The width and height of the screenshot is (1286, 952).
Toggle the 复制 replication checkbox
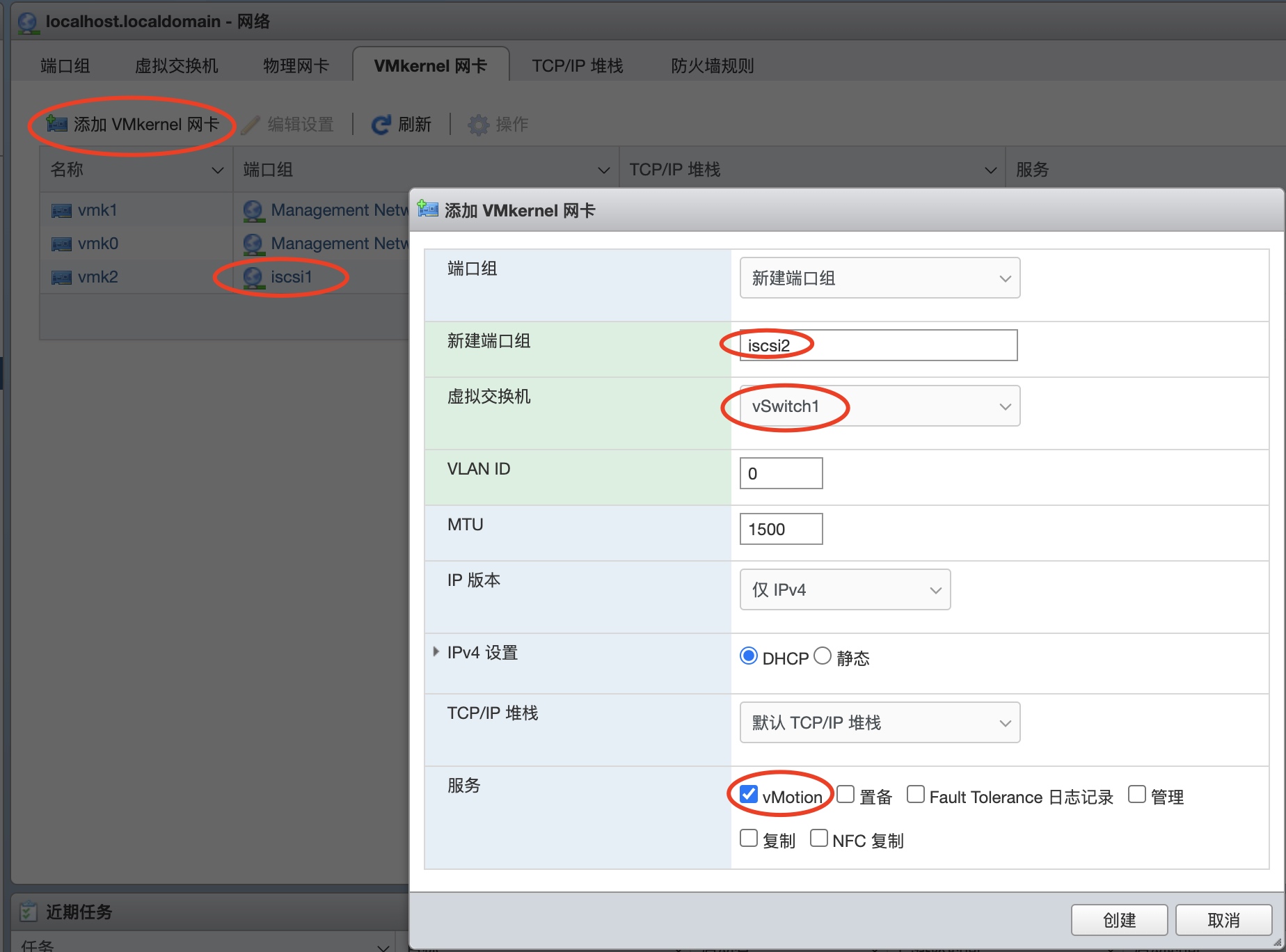(749, 838)
